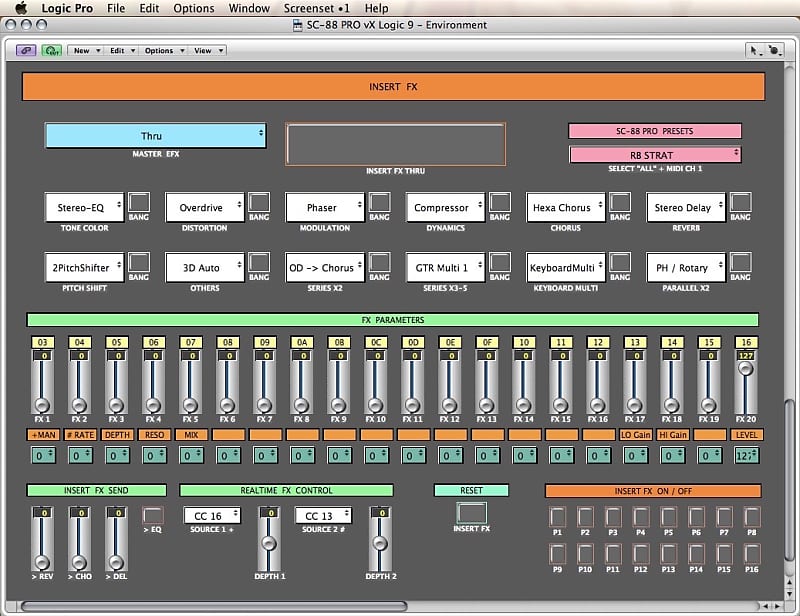Open the 2PitchShifter pitch shift dropdown

[84, 267]
